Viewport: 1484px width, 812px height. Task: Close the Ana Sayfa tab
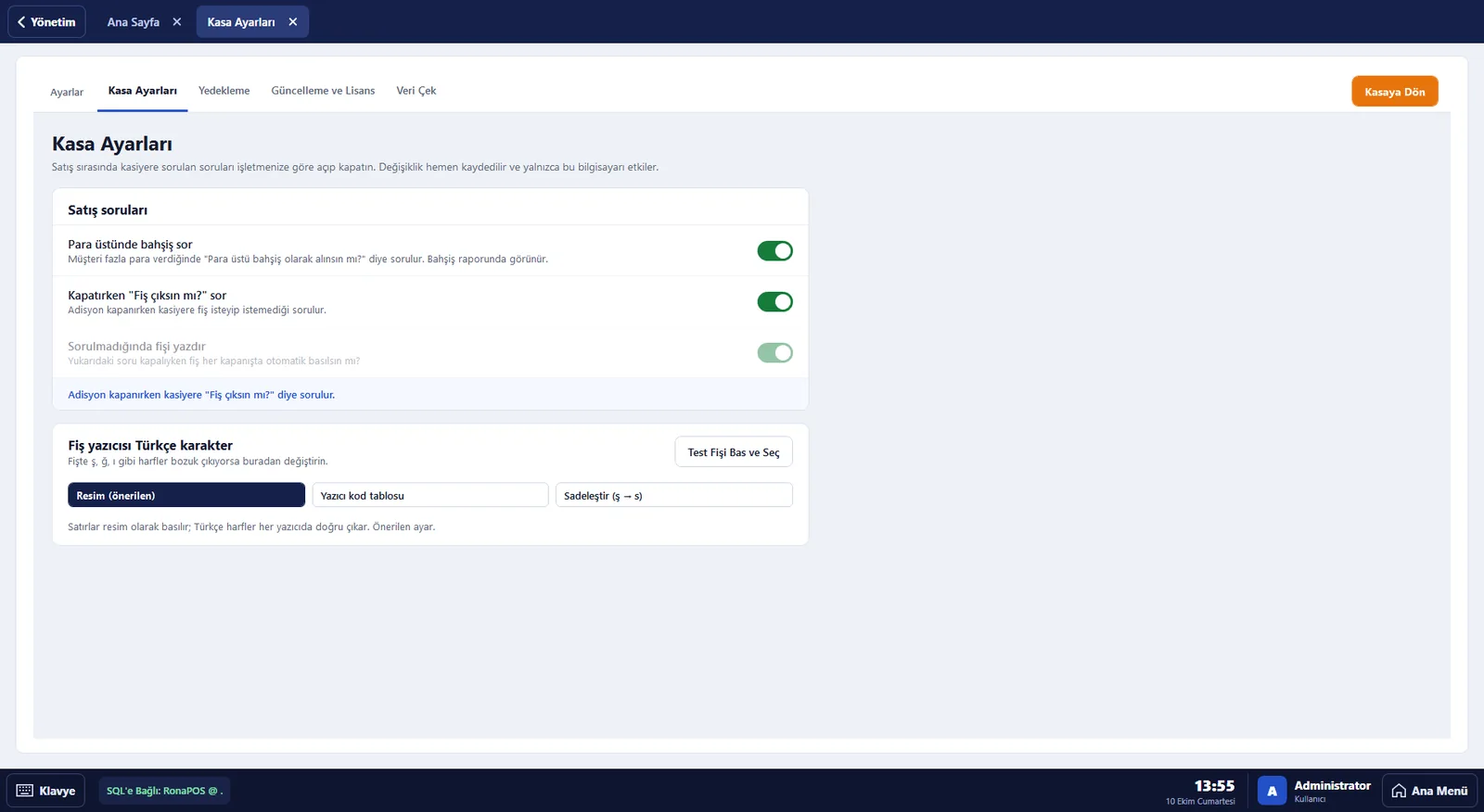point(176,22)
